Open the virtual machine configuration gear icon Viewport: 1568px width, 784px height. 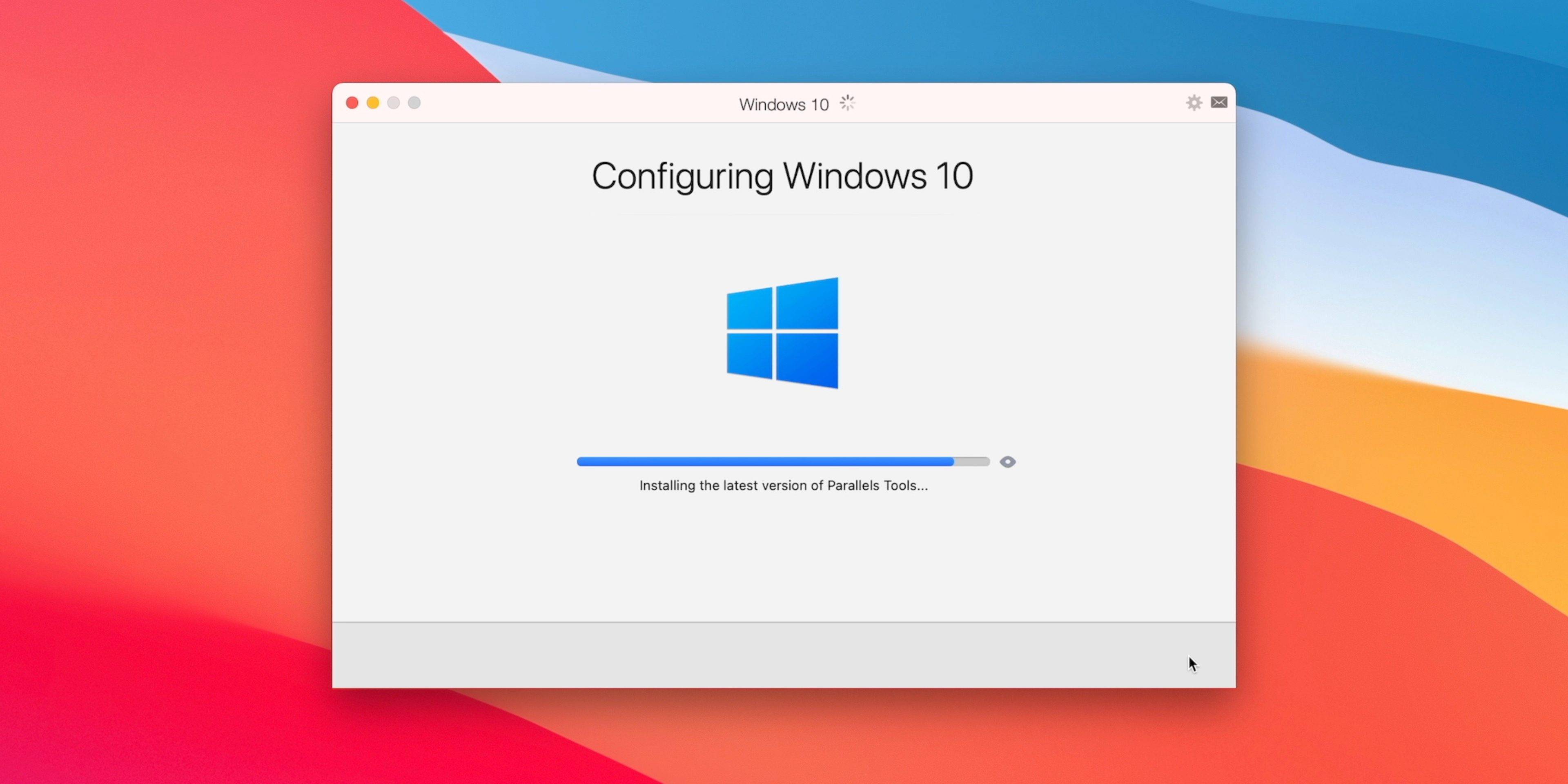click(1194, 103)
